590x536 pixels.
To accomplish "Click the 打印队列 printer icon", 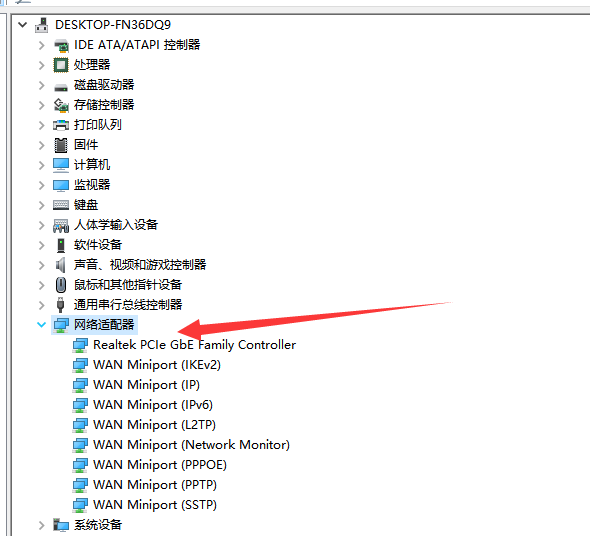I will click(x=61, y=125).
